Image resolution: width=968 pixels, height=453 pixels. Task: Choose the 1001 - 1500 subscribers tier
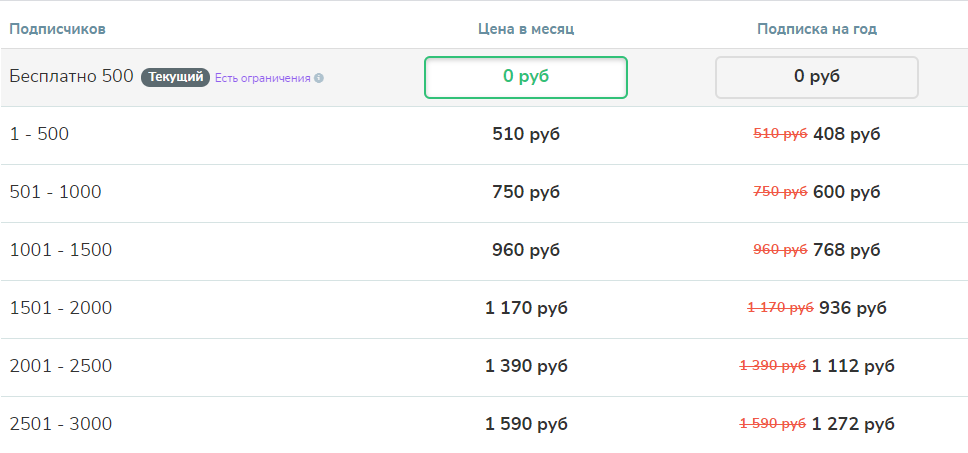[61, 250]
